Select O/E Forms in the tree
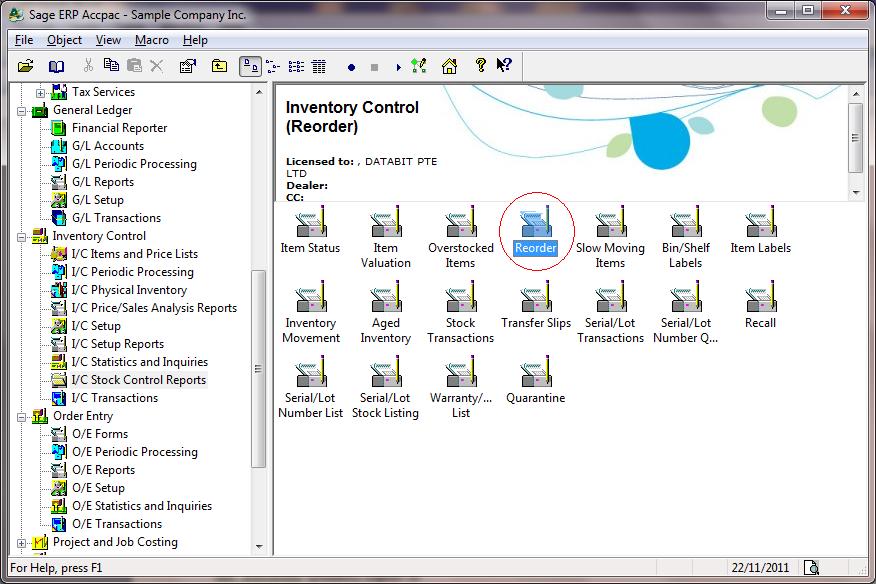The height and width of the screenshot is (584, 876). [x=100, y=434]
